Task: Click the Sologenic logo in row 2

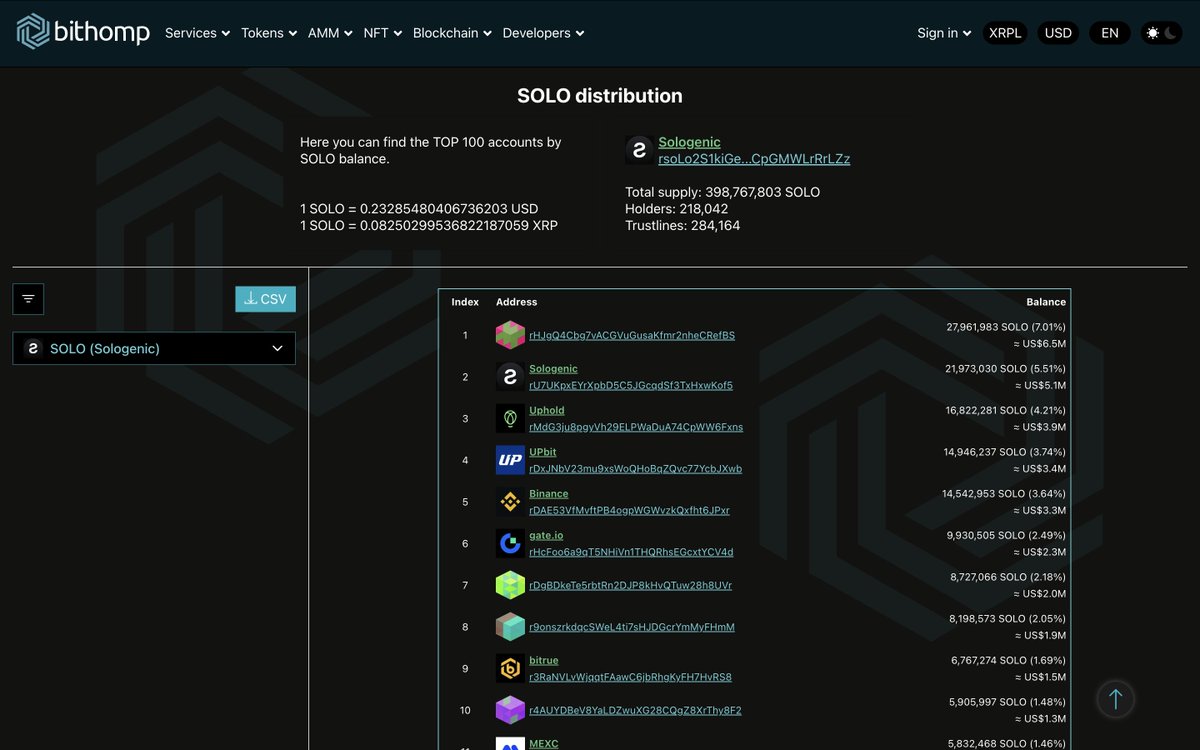Action: (510, 377)
